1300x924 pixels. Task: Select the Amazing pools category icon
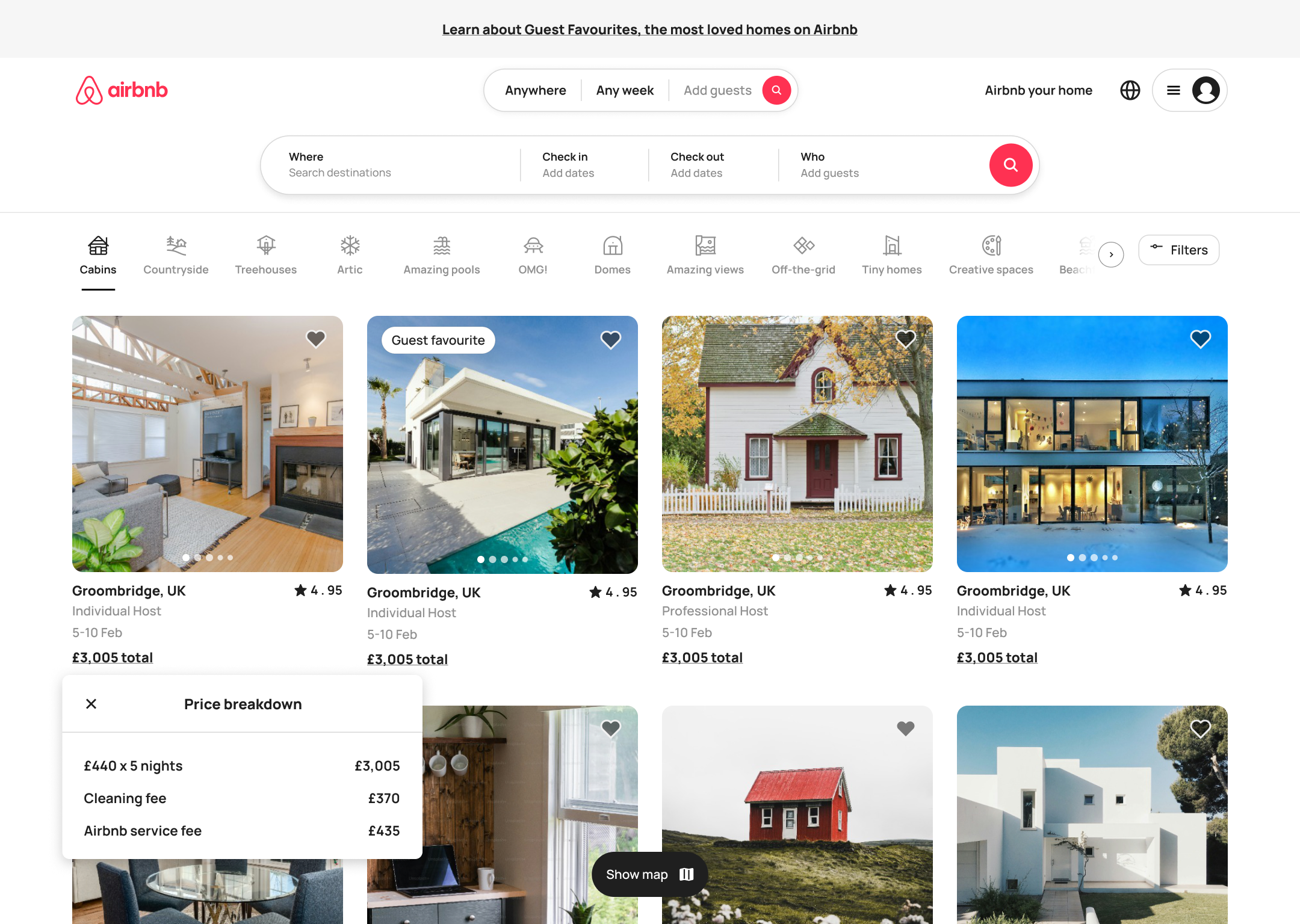click(441, 245)
